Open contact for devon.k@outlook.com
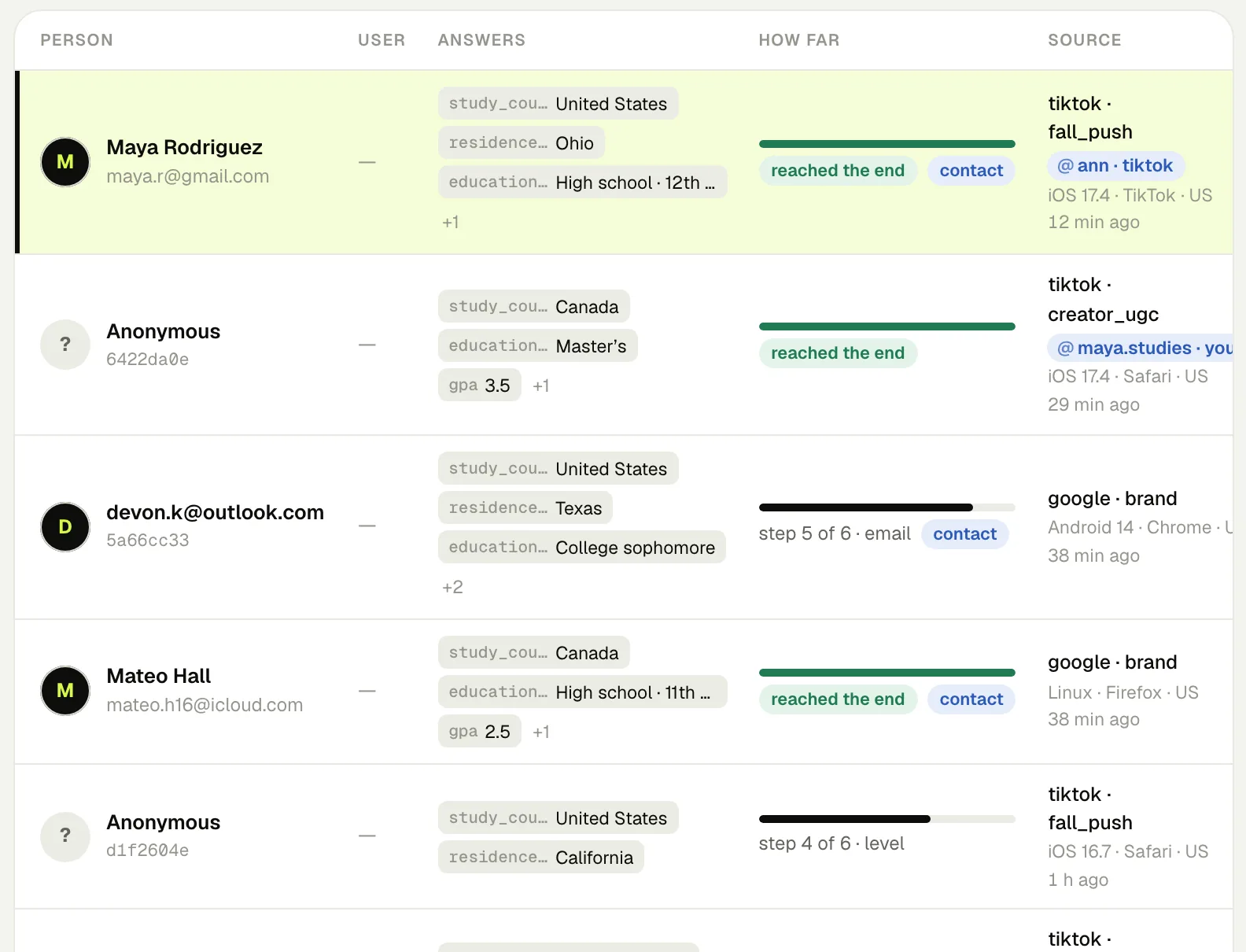 (x=965, y=534)
